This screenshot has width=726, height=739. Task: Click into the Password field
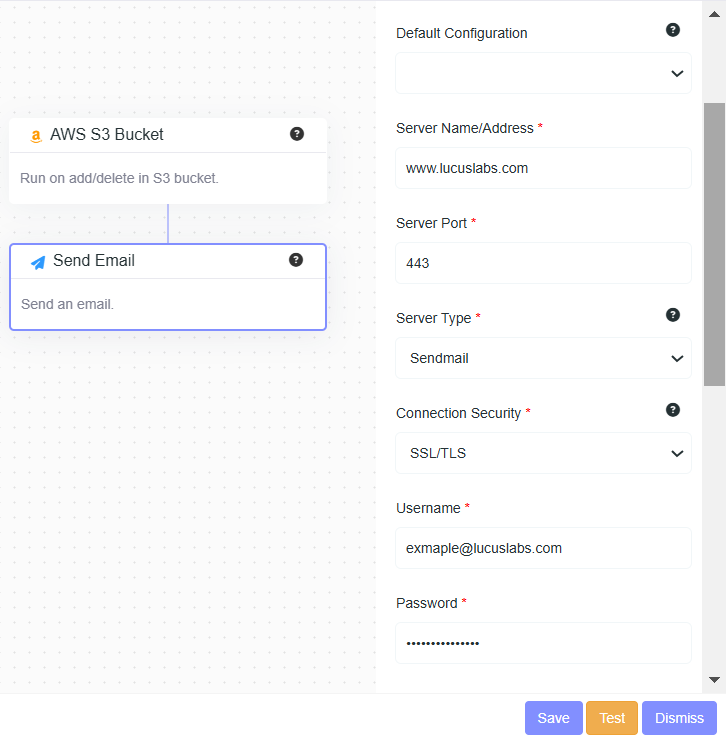click(x=543, y=643)
